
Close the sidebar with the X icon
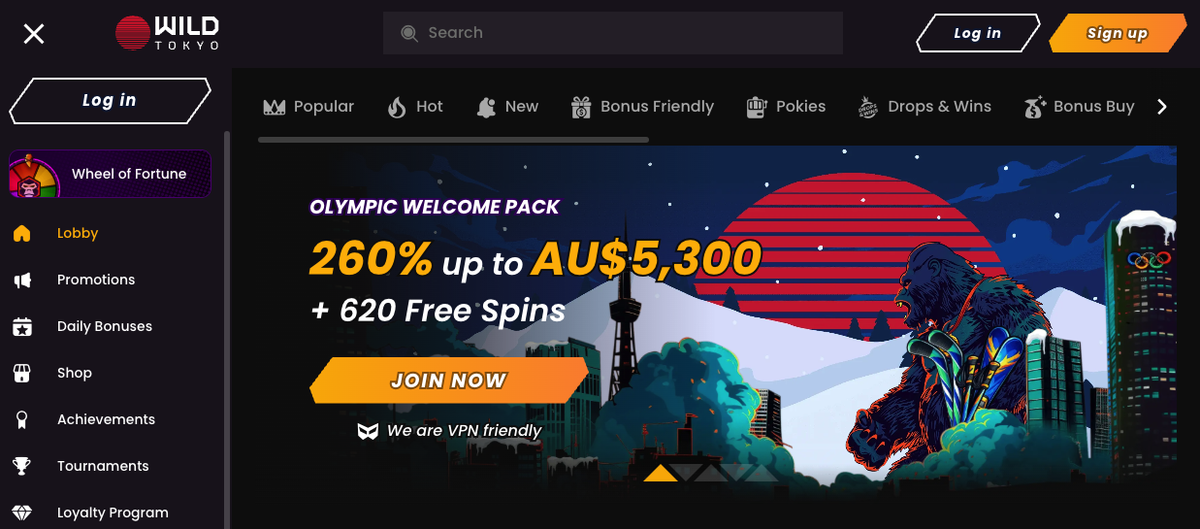click(x=34, y=34)
